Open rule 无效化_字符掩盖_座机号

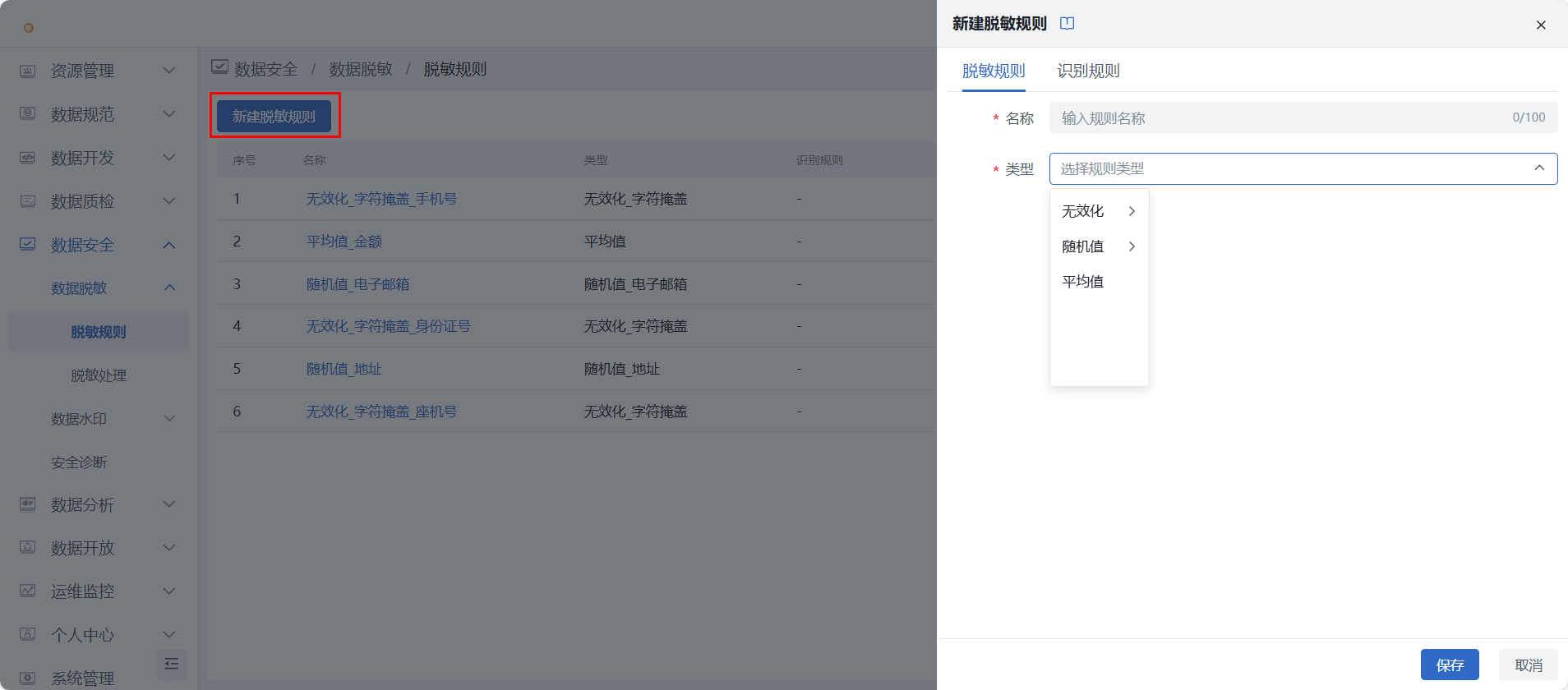pyautogui.click(x=381, y=412)
